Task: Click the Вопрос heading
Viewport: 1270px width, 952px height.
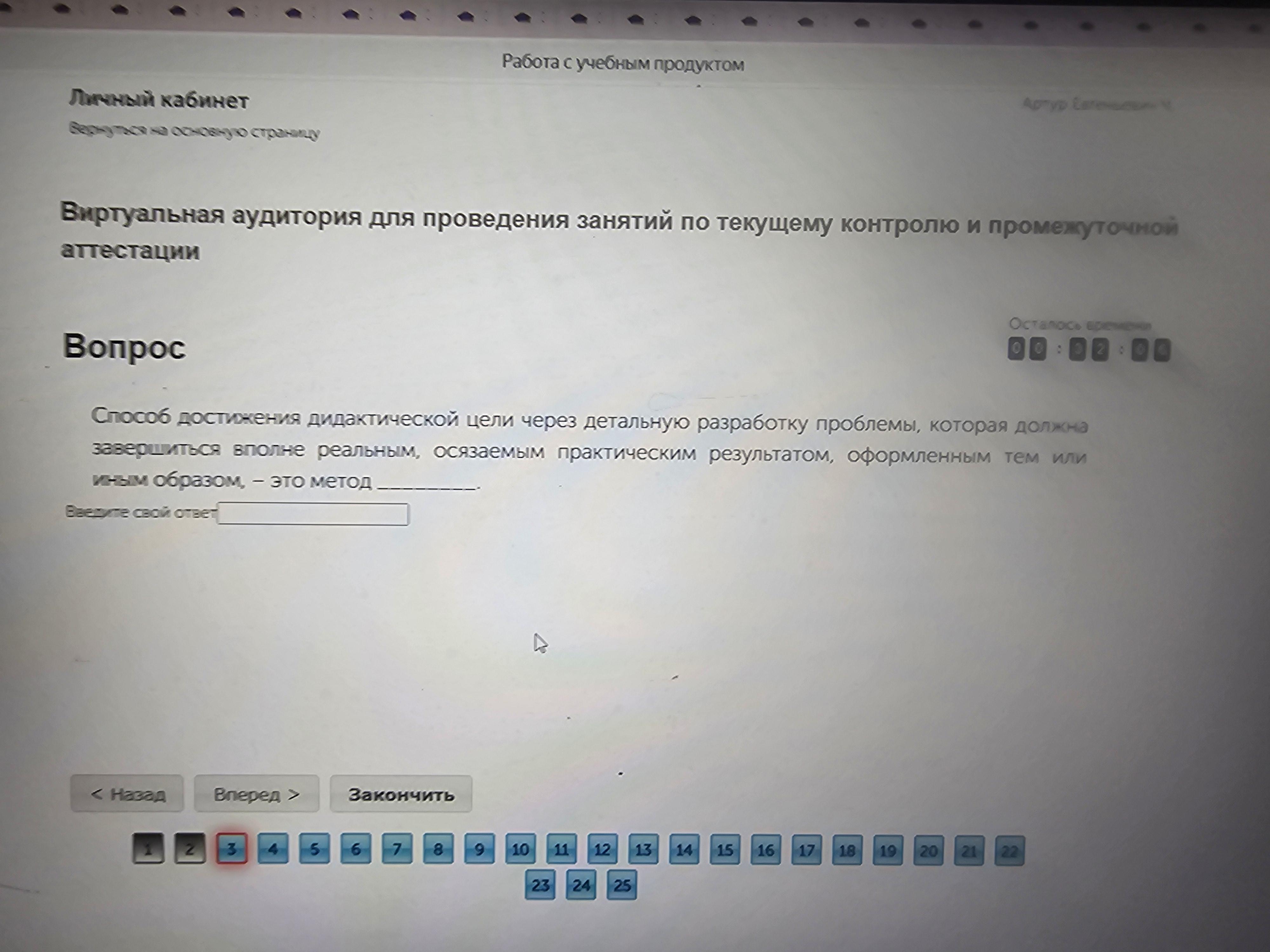Action: tap(124, 347)
